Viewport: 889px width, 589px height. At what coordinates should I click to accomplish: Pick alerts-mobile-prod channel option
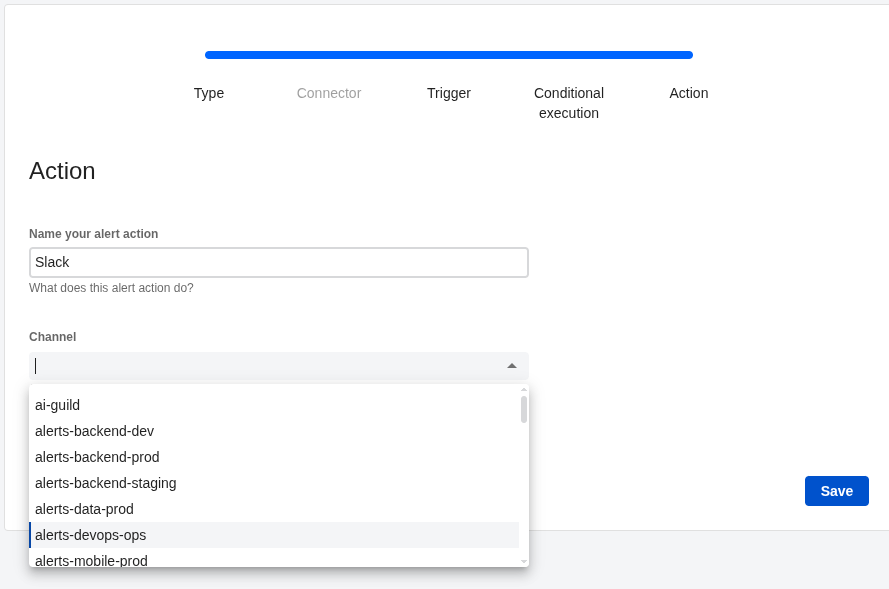click(x=91, y=560)
